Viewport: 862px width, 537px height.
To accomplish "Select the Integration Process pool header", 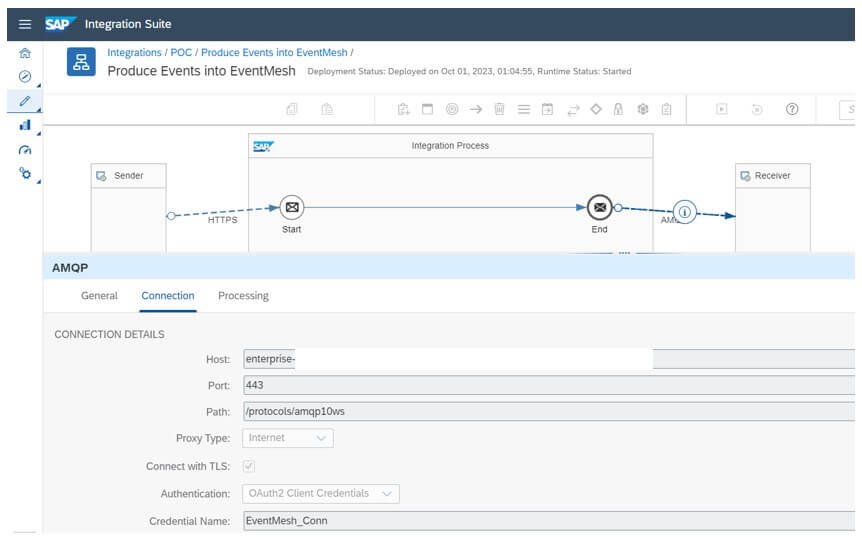I will [450, 146].
